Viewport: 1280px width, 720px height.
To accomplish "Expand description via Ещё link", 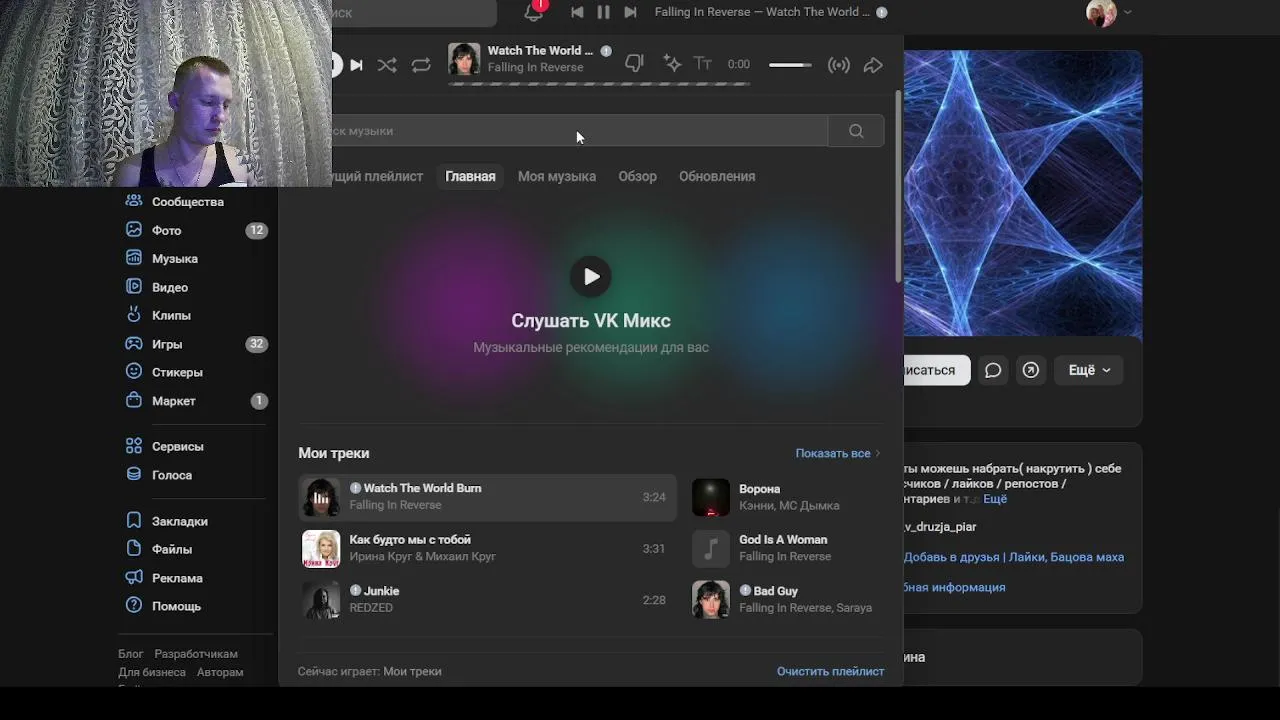I will (x=995, y=499).
